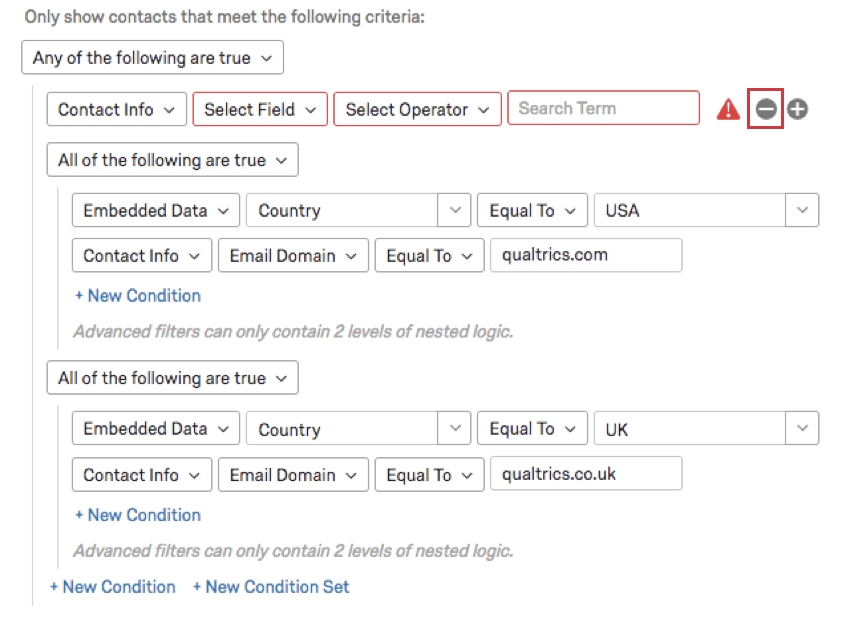Viewport: 850px width, 622px height.
Task: Click the red warning triangle icon
Action: tap(728, 109)
